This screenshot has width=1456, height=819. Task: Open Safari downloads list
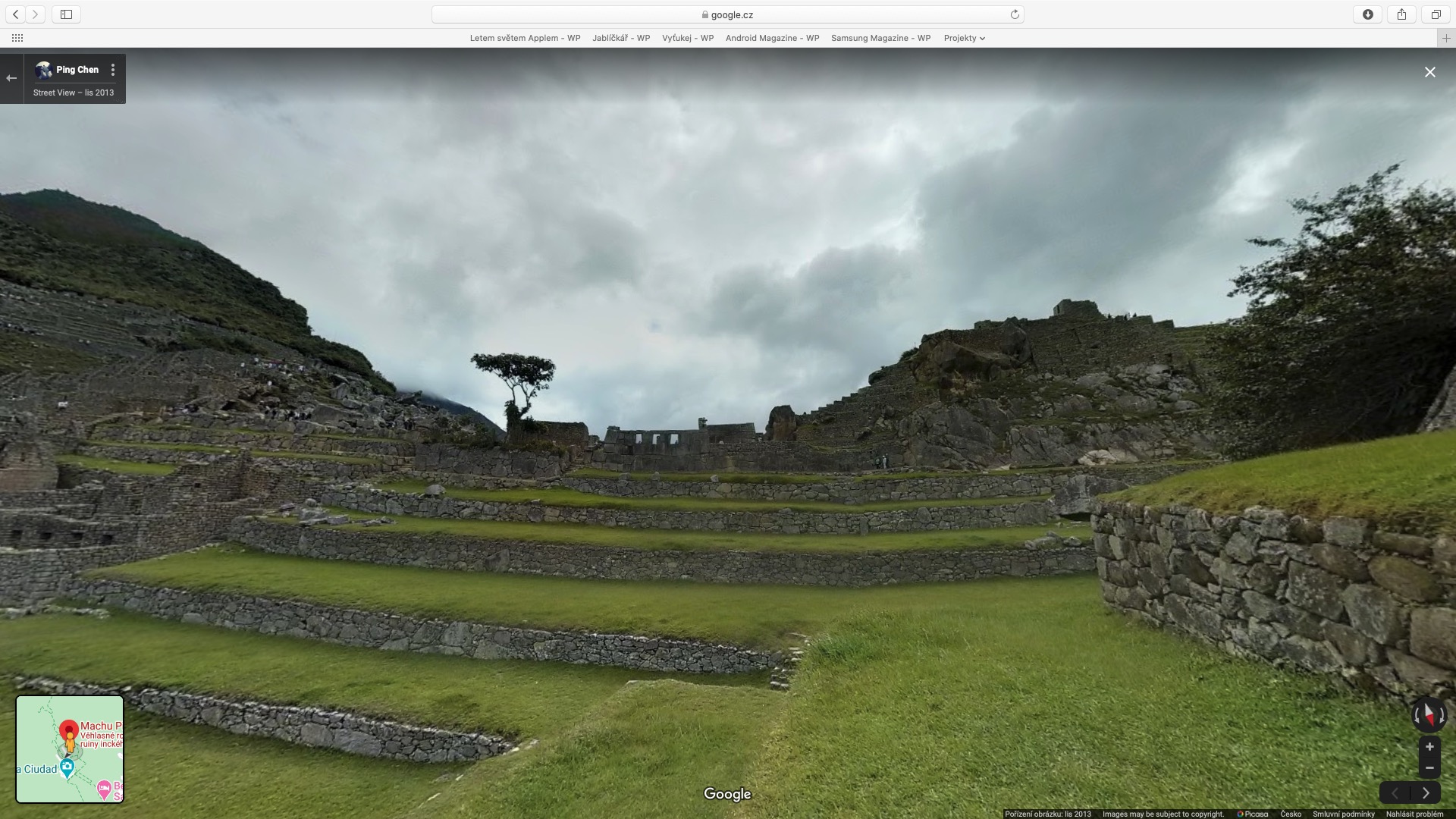(x=1368, y=14)
